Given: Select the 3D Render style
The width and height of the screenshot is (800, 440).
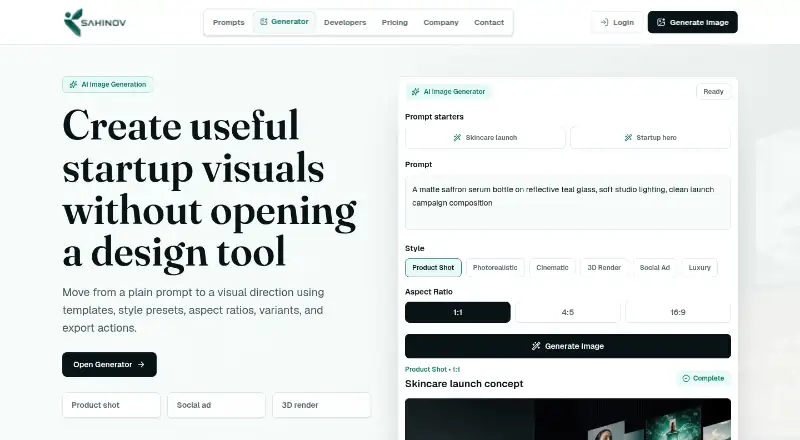Looking at the screenshot, I should [604, 267].
